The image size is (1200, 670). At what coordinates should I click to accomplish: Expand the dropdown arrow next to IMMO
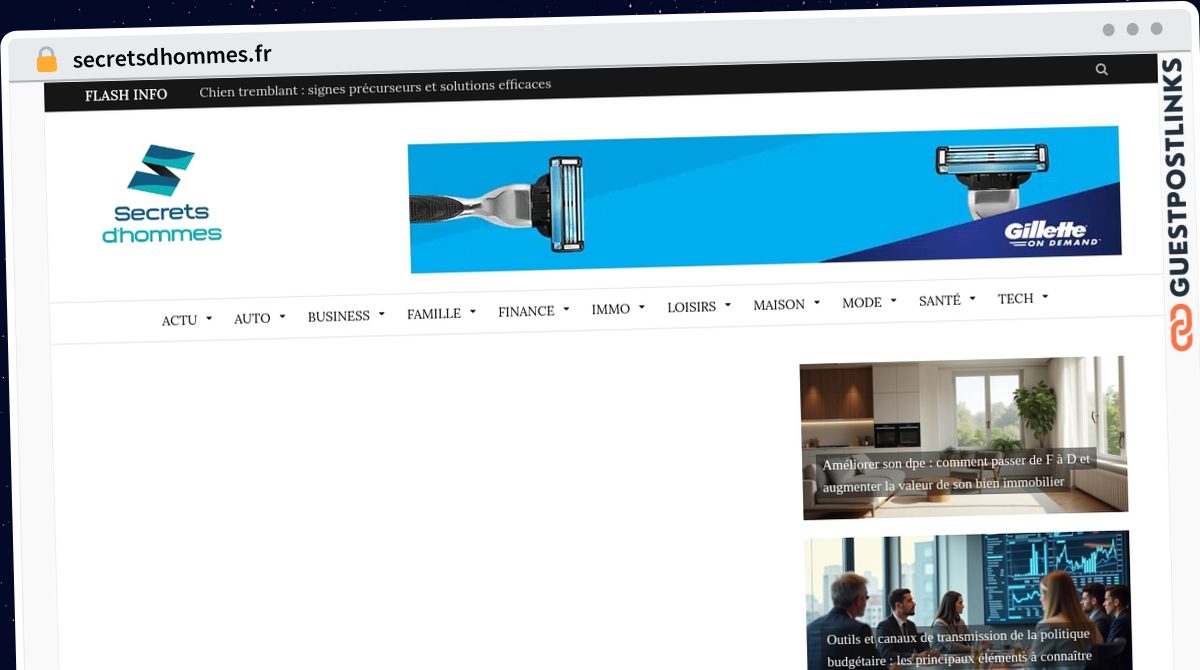[641, 307]
